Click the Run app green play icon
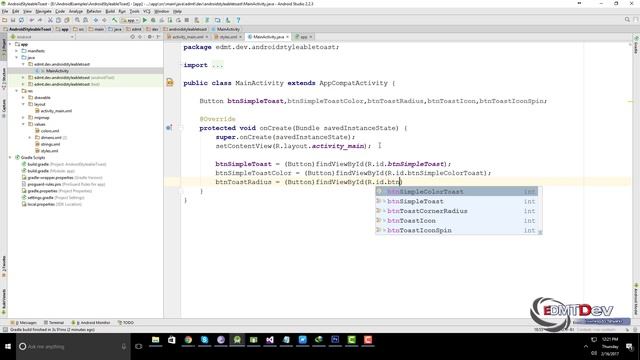The height and width of the screenshot is (360, 640). 144,20
